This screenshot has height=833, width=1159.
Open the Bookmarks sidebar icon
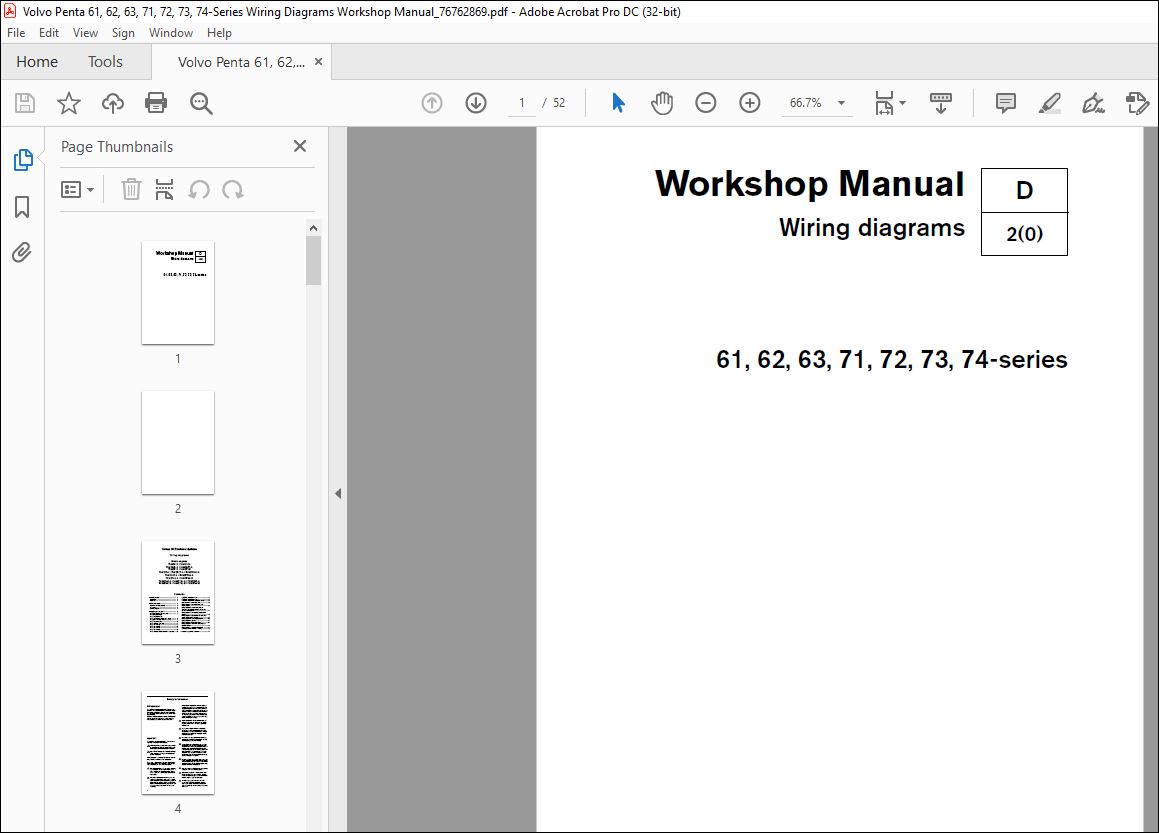22,207
